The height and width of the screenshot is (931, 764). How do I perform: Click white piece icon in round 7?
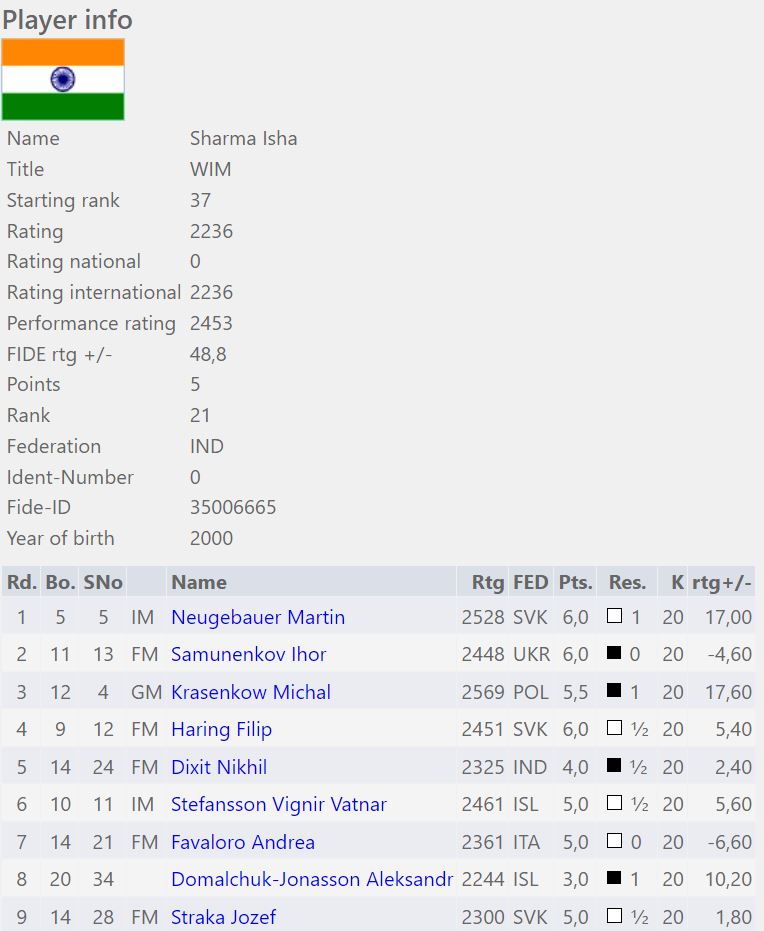click(614, 842)
